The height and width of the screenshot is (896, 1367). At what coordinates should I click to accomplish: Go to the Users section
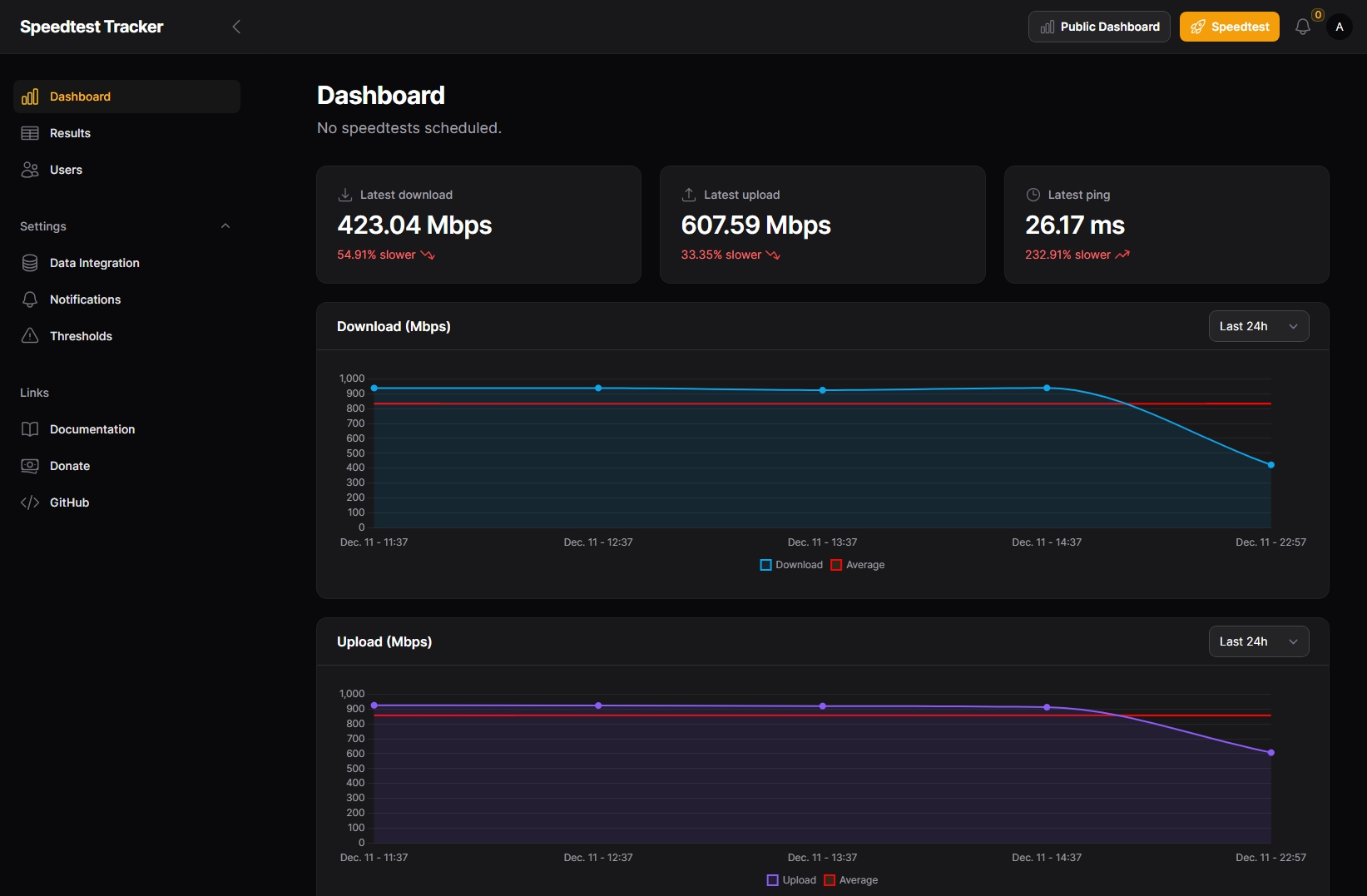pos(65,170)
